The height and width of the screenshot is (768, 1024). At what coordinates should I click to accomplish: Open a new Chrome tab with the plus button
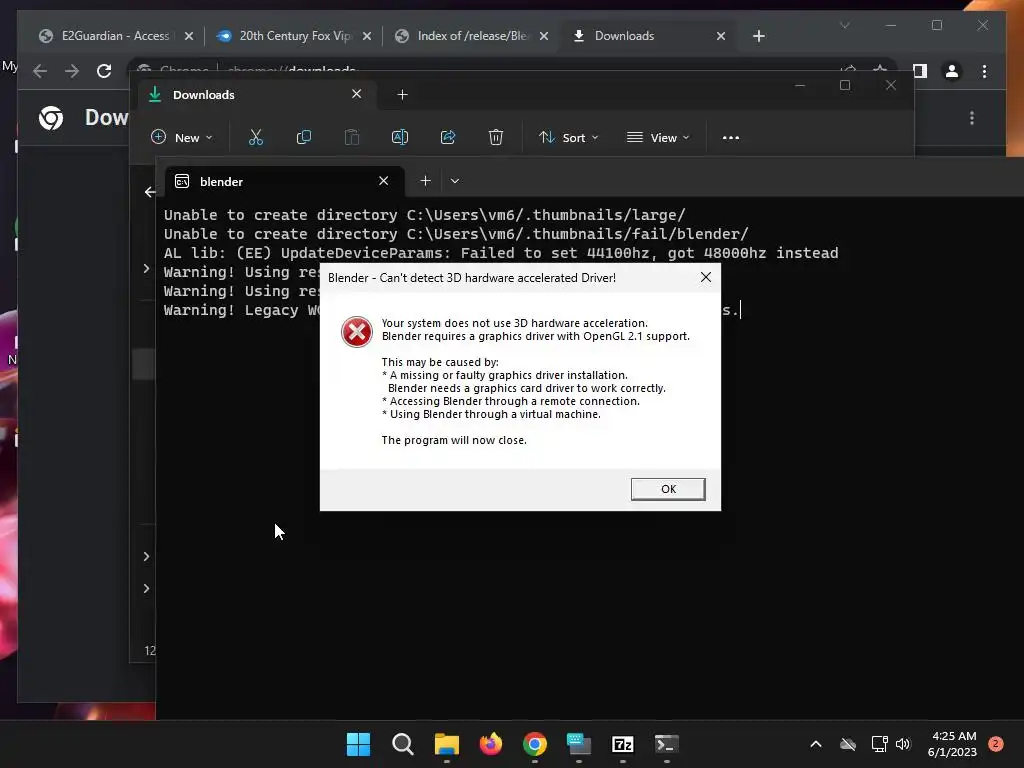(x=758, y=36)
